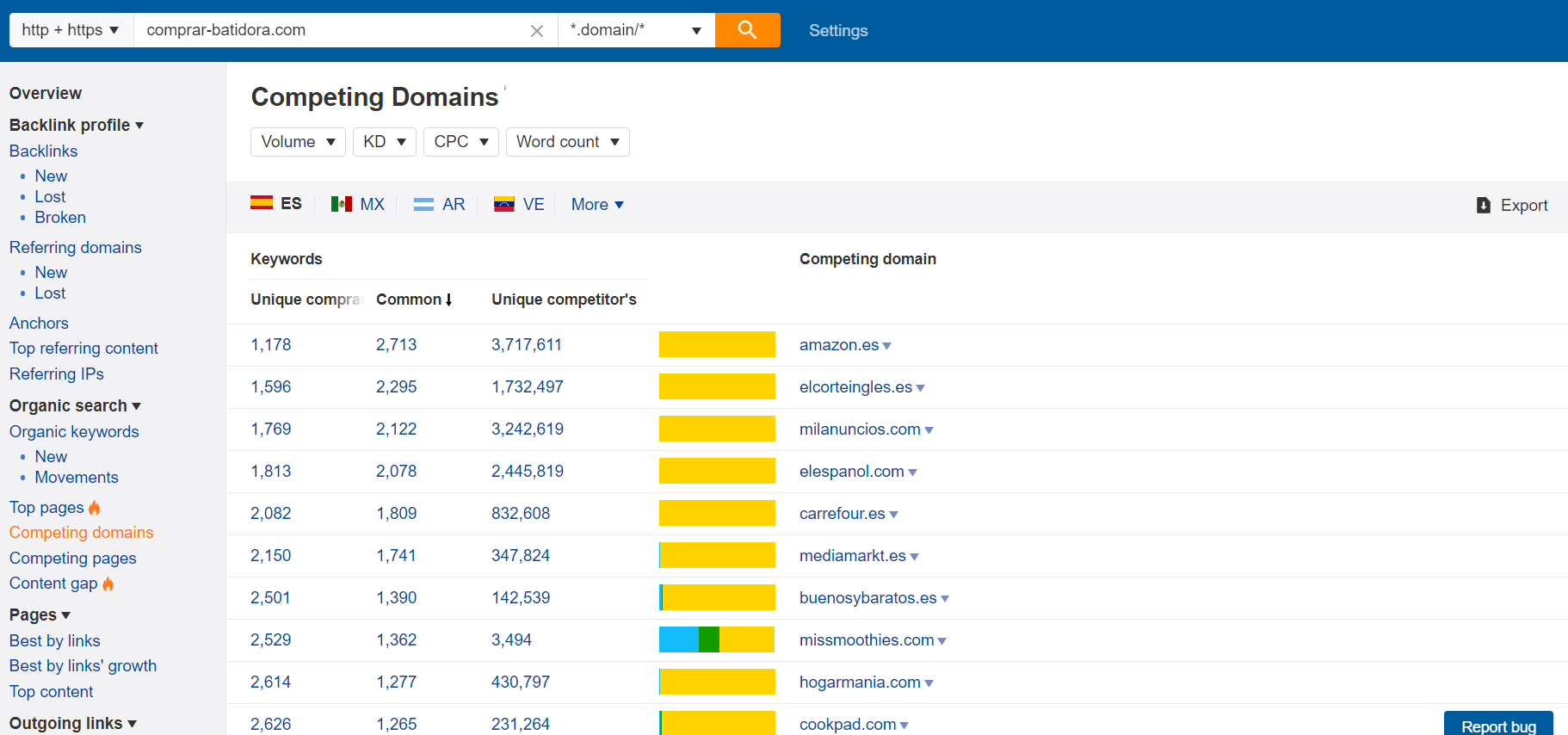Open the More countries dropdown

(x=597, y=205)
